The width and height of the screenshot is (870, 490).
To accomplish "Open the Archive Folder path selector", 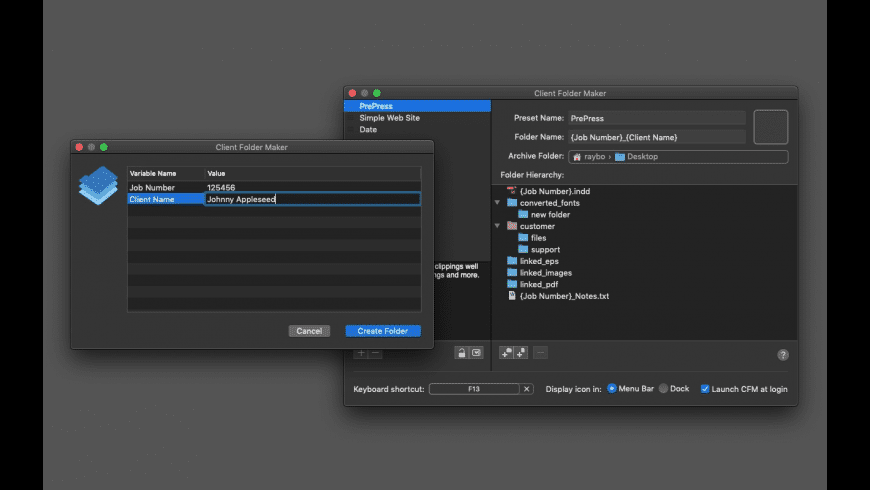I will point(678,156).
